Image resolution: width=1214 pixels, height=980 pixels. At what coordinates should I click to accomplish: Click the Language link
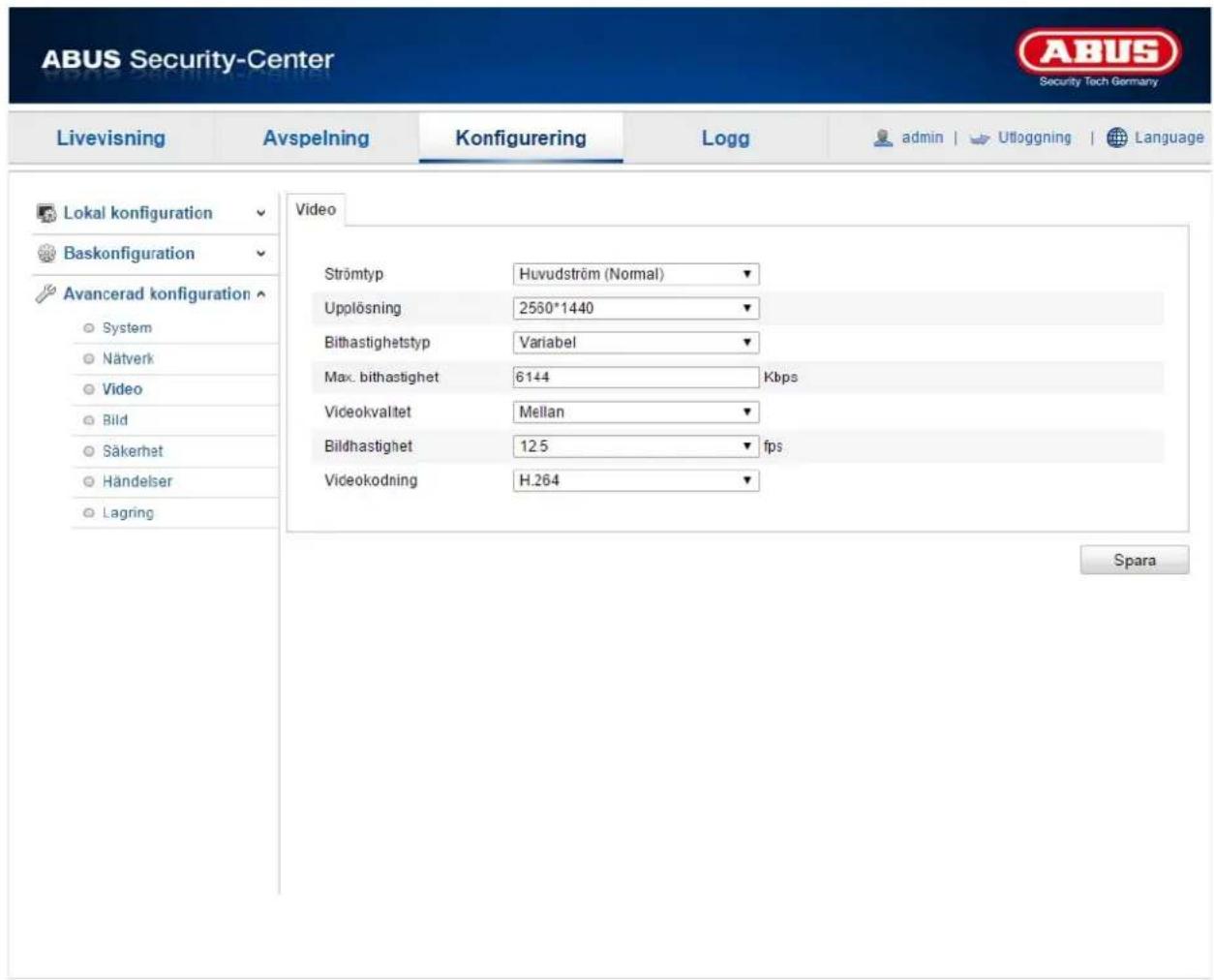(1168, 138)
